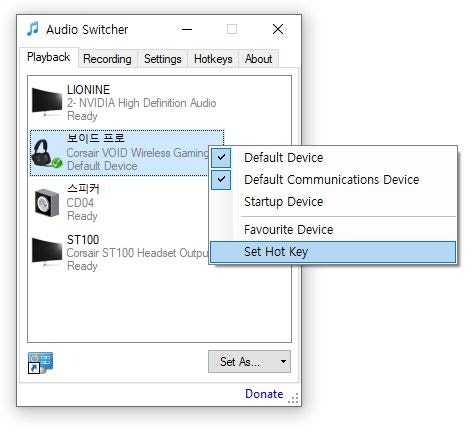Maximize the Audio Switcher window
This screenshot has height=445, width=476.
coord(232,29)
